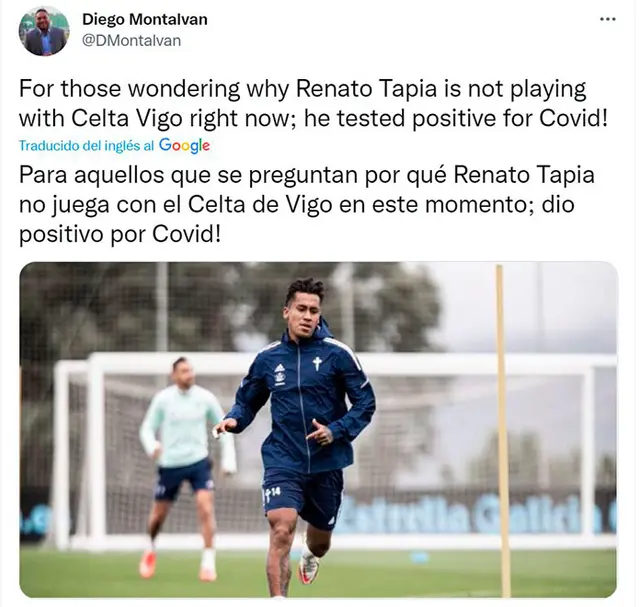Click the yellow training pole in photo
The image size is (640, 607).
pyautogui.click(x=503, y=431)
